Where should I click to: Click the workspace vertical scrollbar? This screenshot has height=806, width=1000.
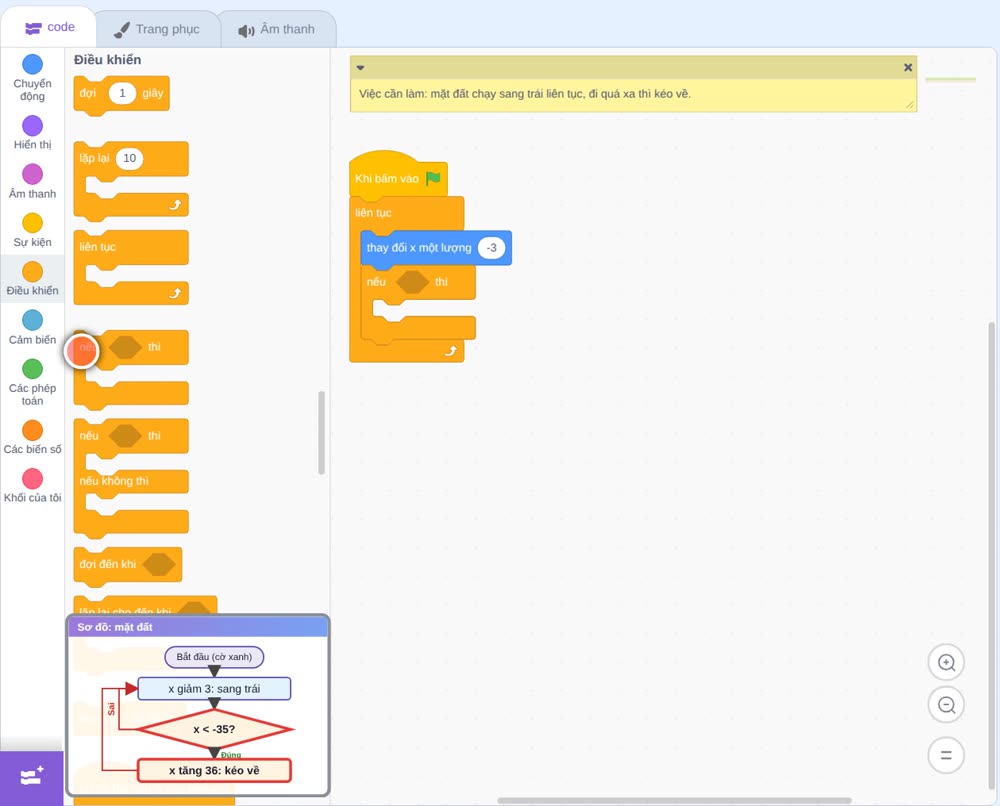[x=992, y=555]
